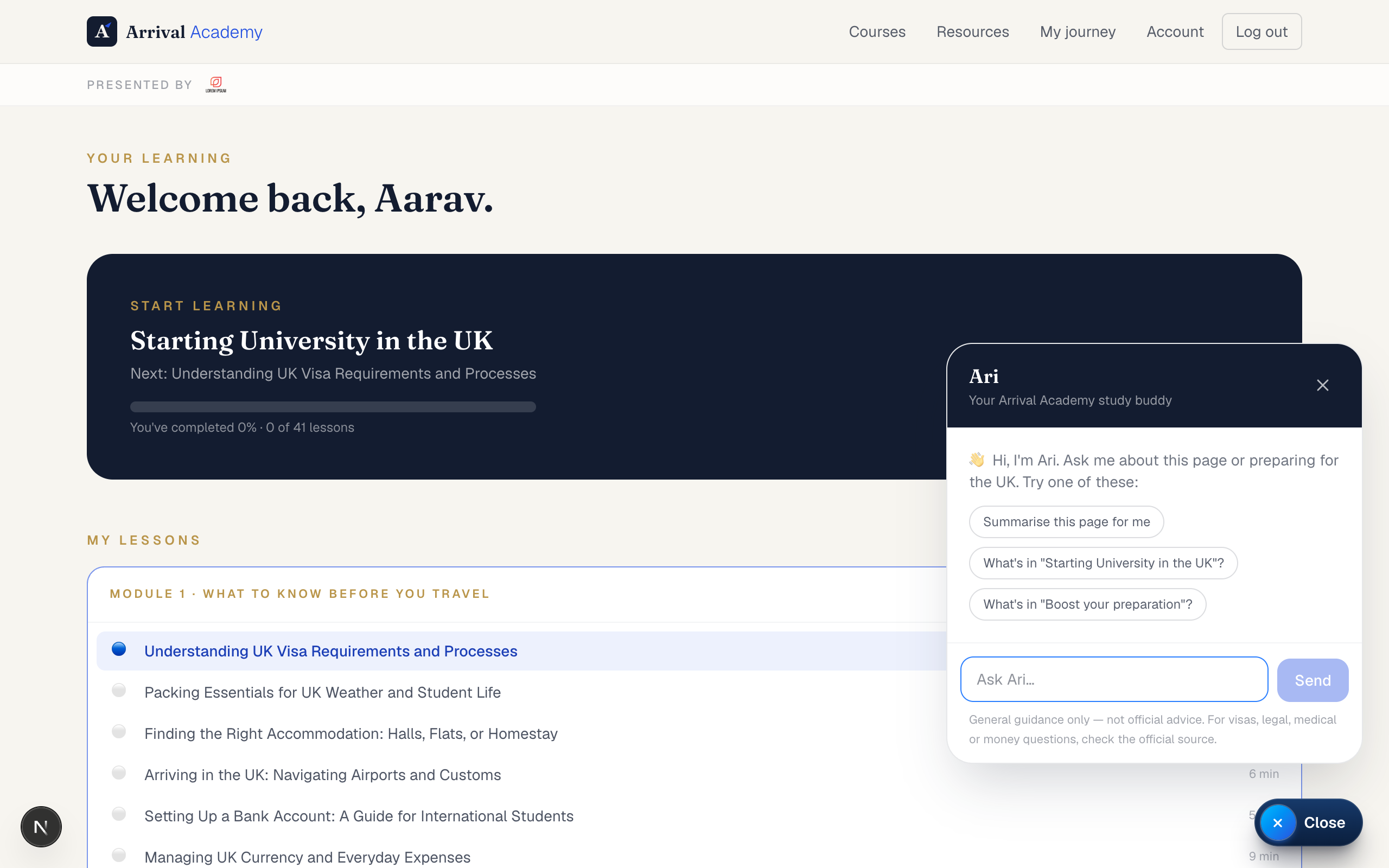Click status dot for Packing Essentials lesson
This screenshot has height=868, width=1389.
[x=119, y=690]
